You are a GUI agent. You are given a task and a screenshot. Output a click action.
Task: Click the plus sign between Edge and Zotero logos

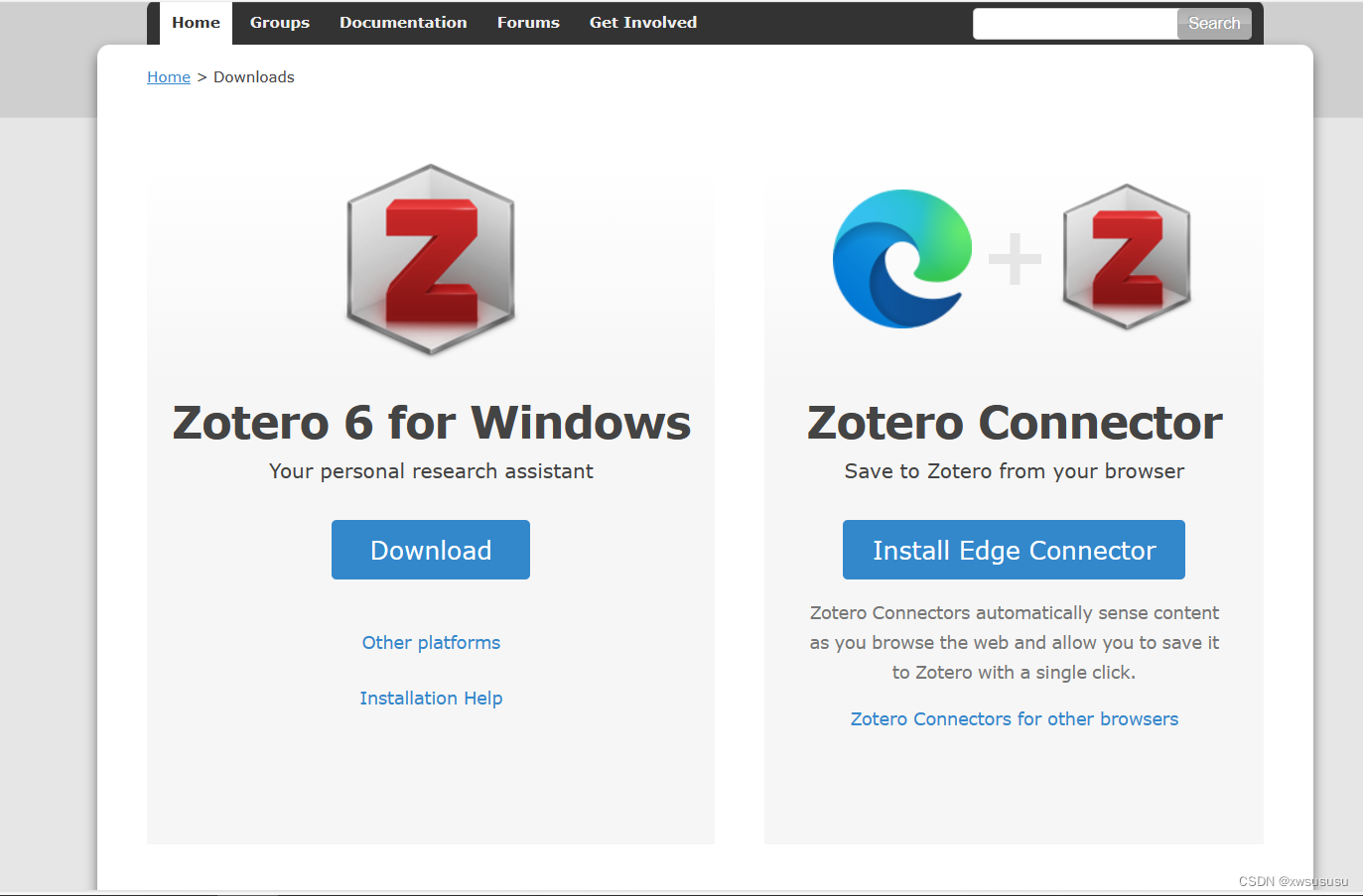pos(1015,260)
